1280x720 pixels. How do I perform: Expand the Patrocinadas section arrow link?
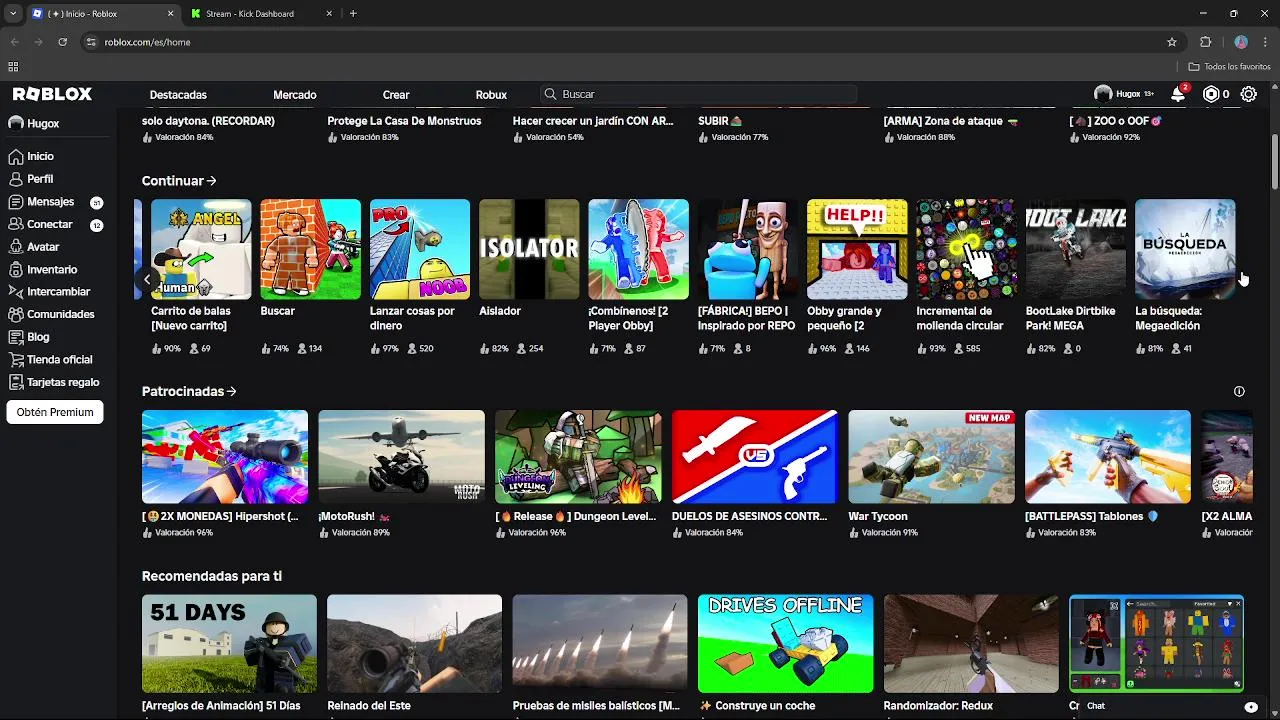189,392
